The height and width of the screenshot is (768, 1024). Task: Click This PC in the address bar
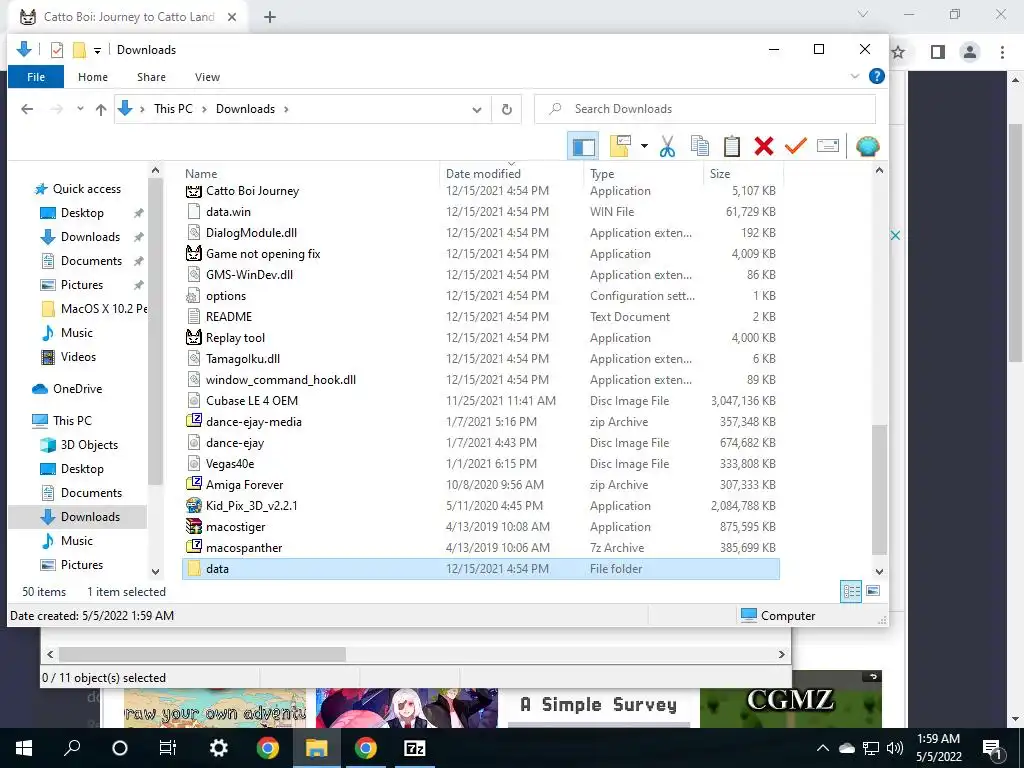[173, 109]
